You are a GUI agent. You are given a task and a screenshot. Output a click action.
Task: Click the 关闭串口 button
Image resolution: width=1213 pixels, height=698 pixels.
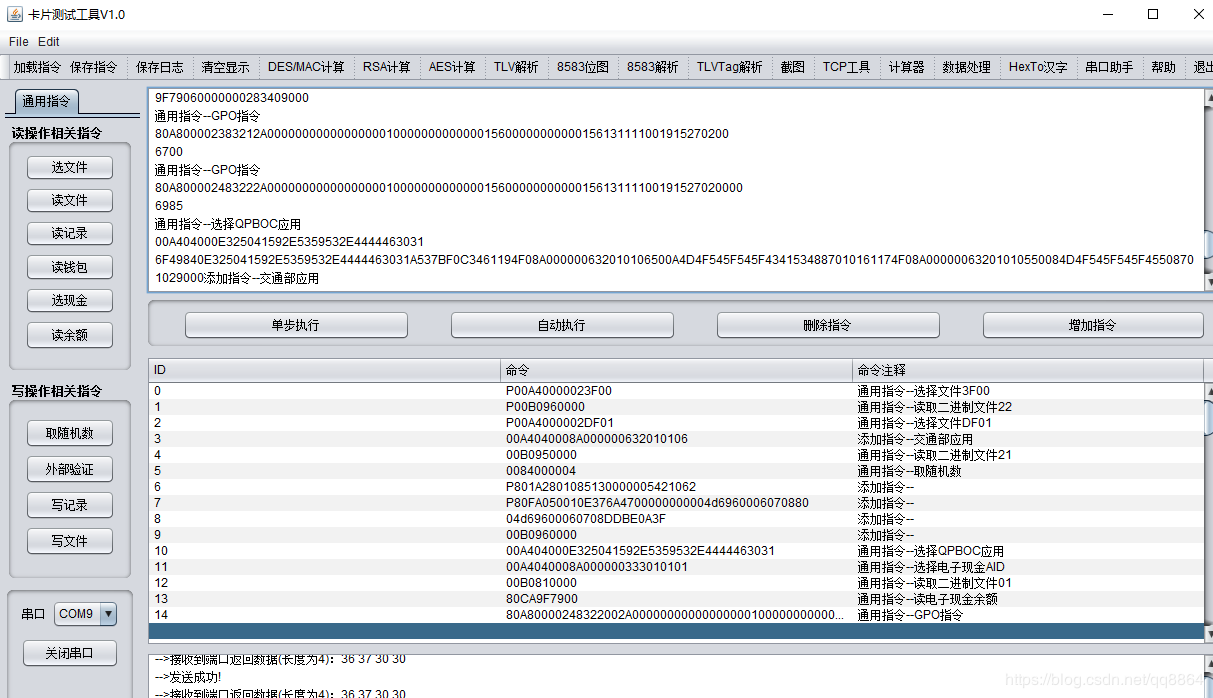tap(69, 653)
